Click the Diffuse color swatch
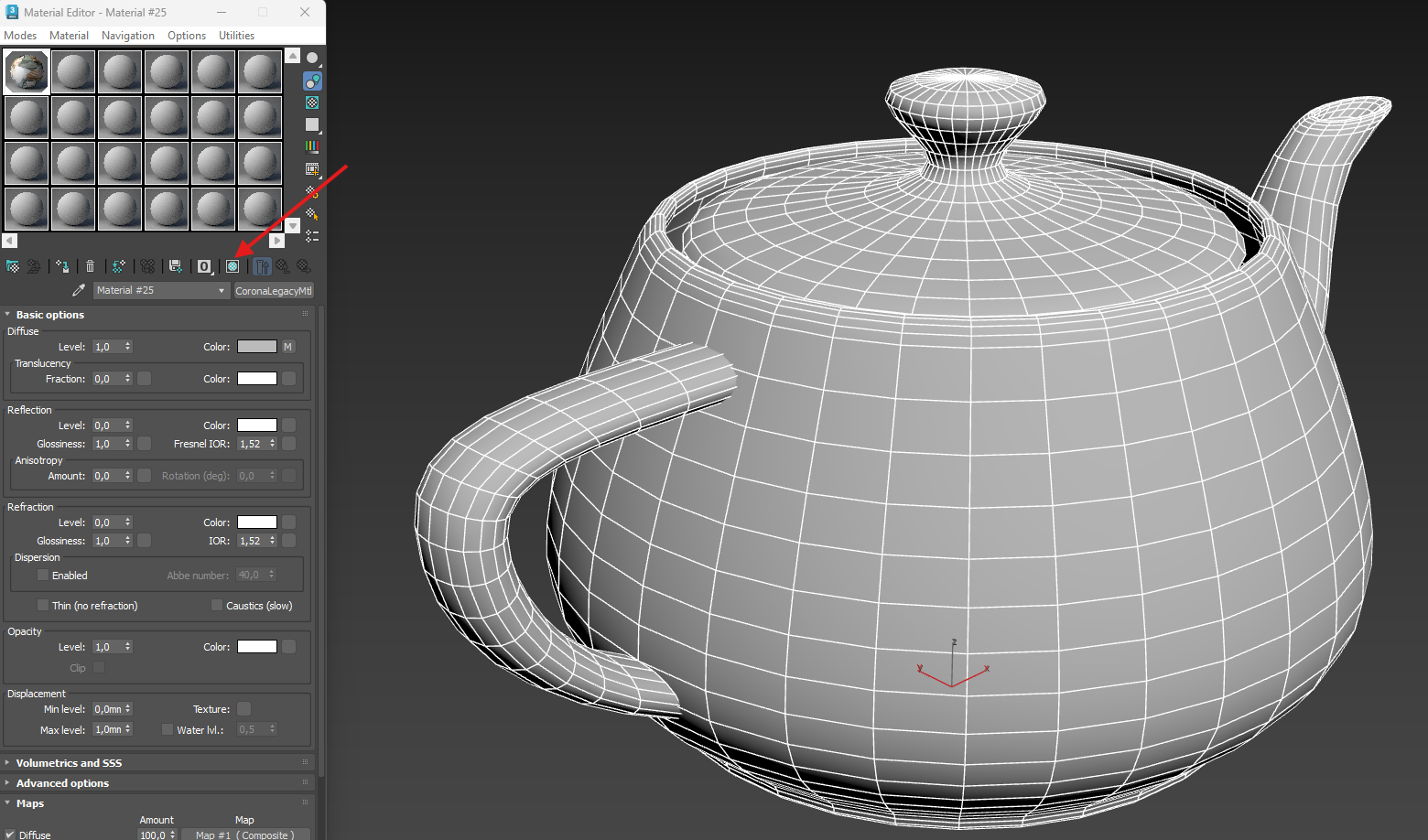The width and height of the screenshot is (1428, 840). click(257, 347)
